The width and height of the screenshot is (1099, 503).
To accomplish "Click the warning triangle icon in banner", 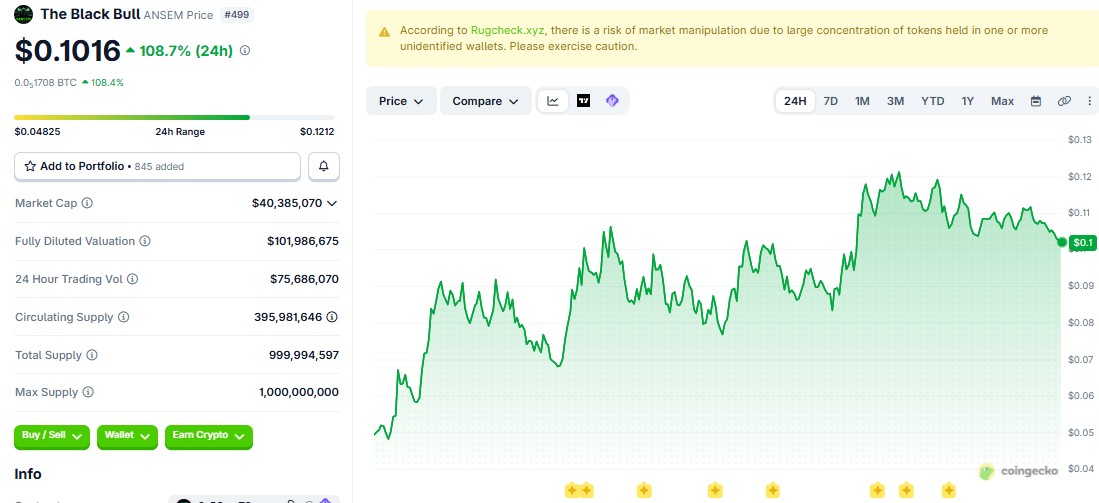I will tap(384, 32).
